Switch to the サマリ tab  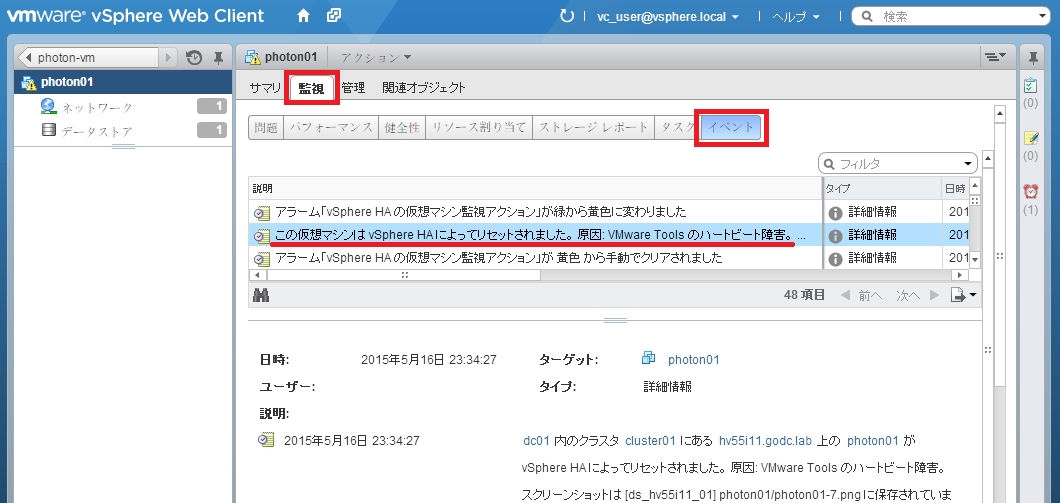click(265, 87)
